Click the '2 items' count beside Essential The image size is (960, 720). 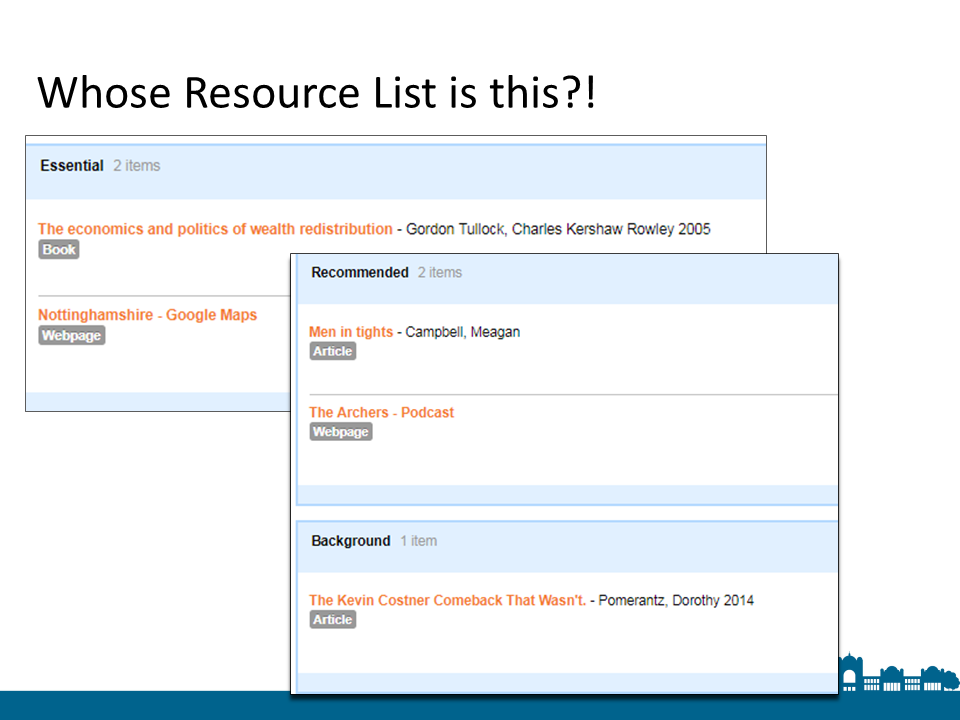pos(136,166)
